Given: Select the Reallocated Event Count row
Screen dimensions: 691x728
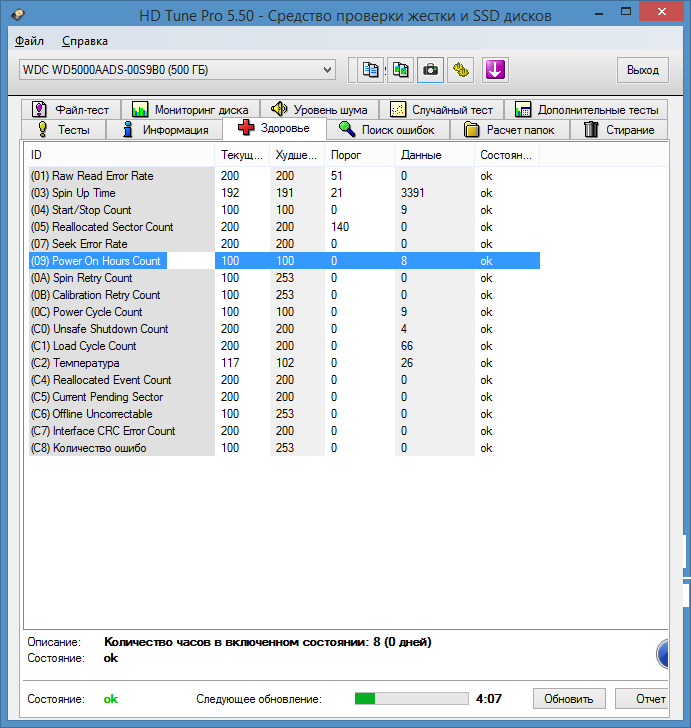Looking at the screenshot, I should pos(284,380).
